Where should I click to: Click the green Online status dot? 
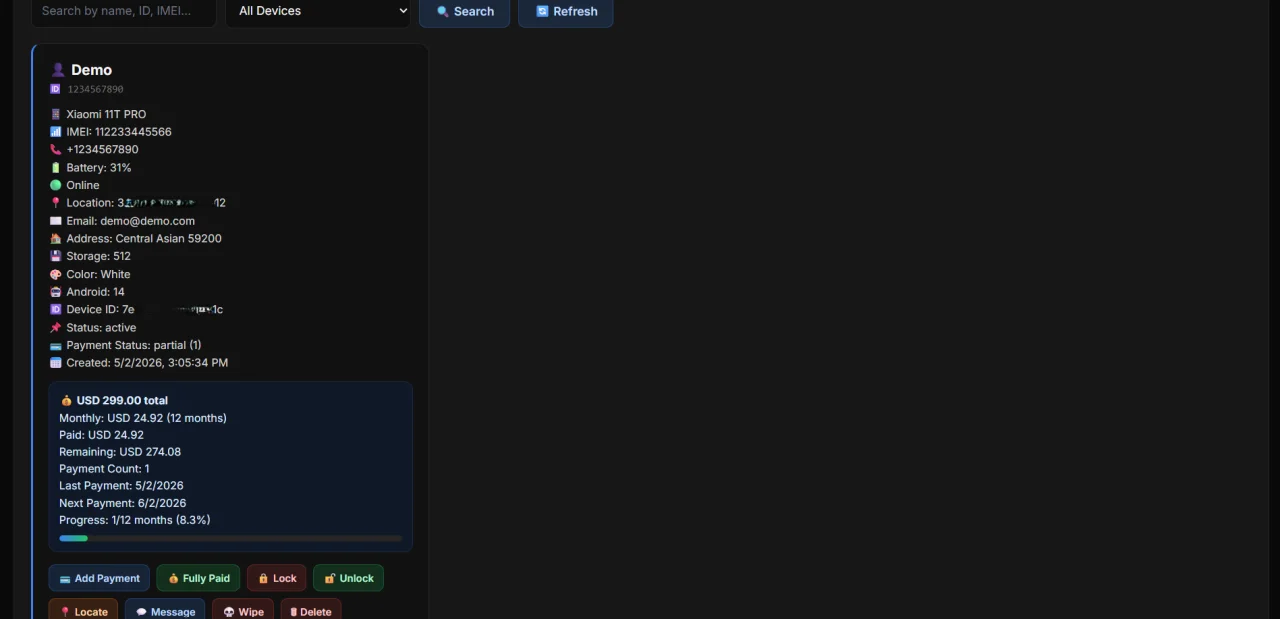tap(56, 185)
